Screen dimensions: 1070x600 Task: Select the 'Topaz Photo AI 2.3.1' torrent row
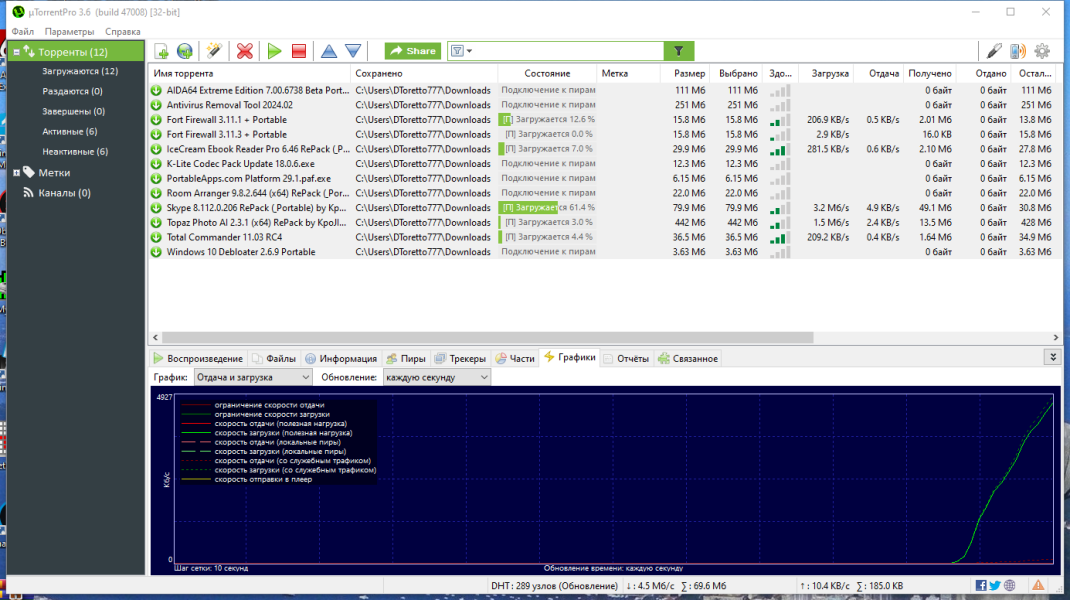click(x=605, y=223)
